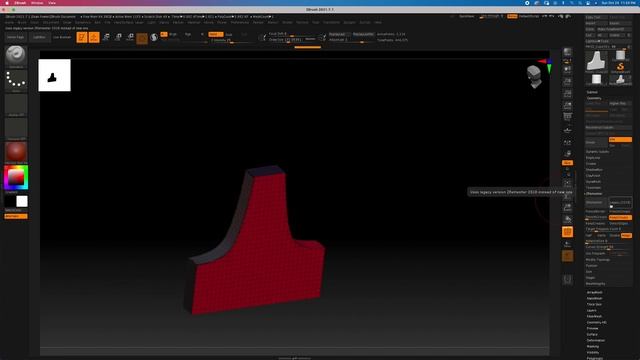Expand the DynaMesh section
This screenshot has height=360, width=640.
593,182
